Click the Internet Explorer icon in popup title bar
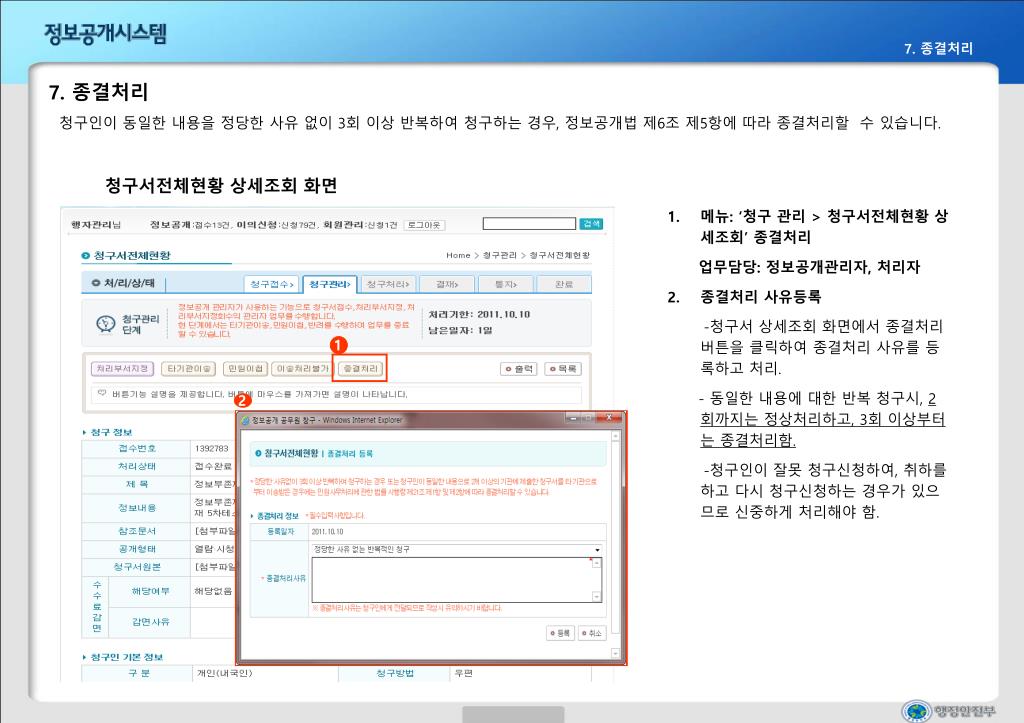 pos(246,420)
